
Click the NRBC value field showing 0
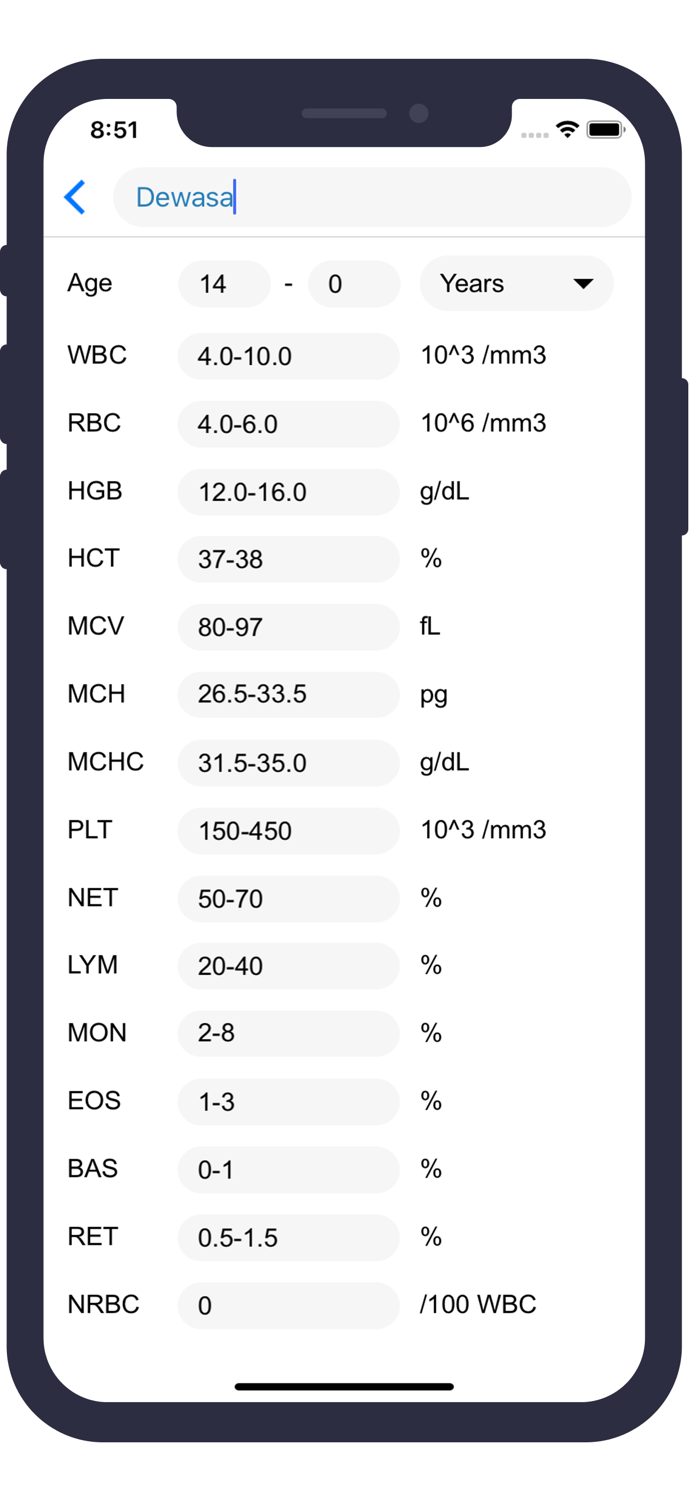tap(288, 1305)
